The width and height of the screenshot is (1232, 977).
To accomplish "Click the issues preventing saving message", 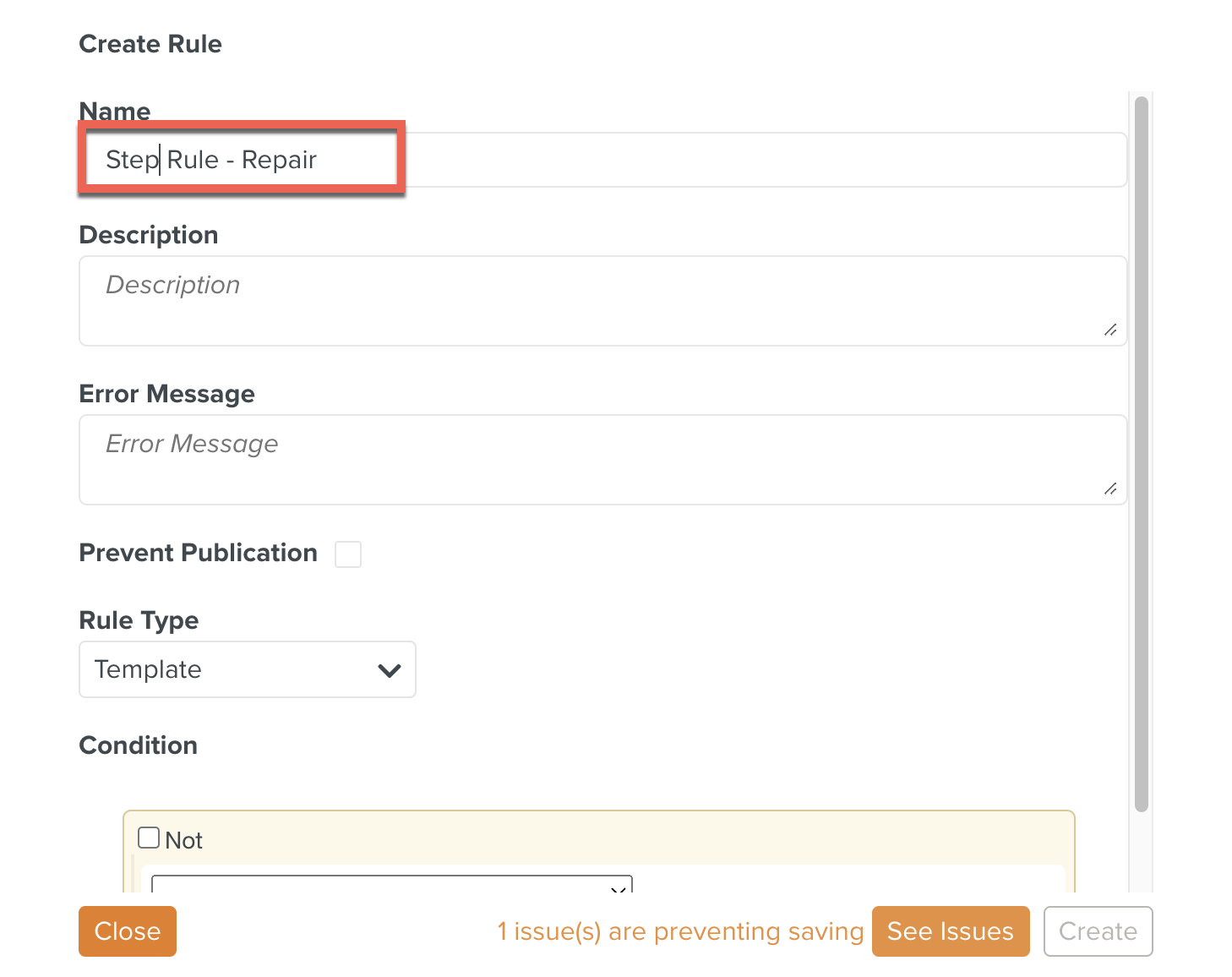I will click(x=680, y=931).
